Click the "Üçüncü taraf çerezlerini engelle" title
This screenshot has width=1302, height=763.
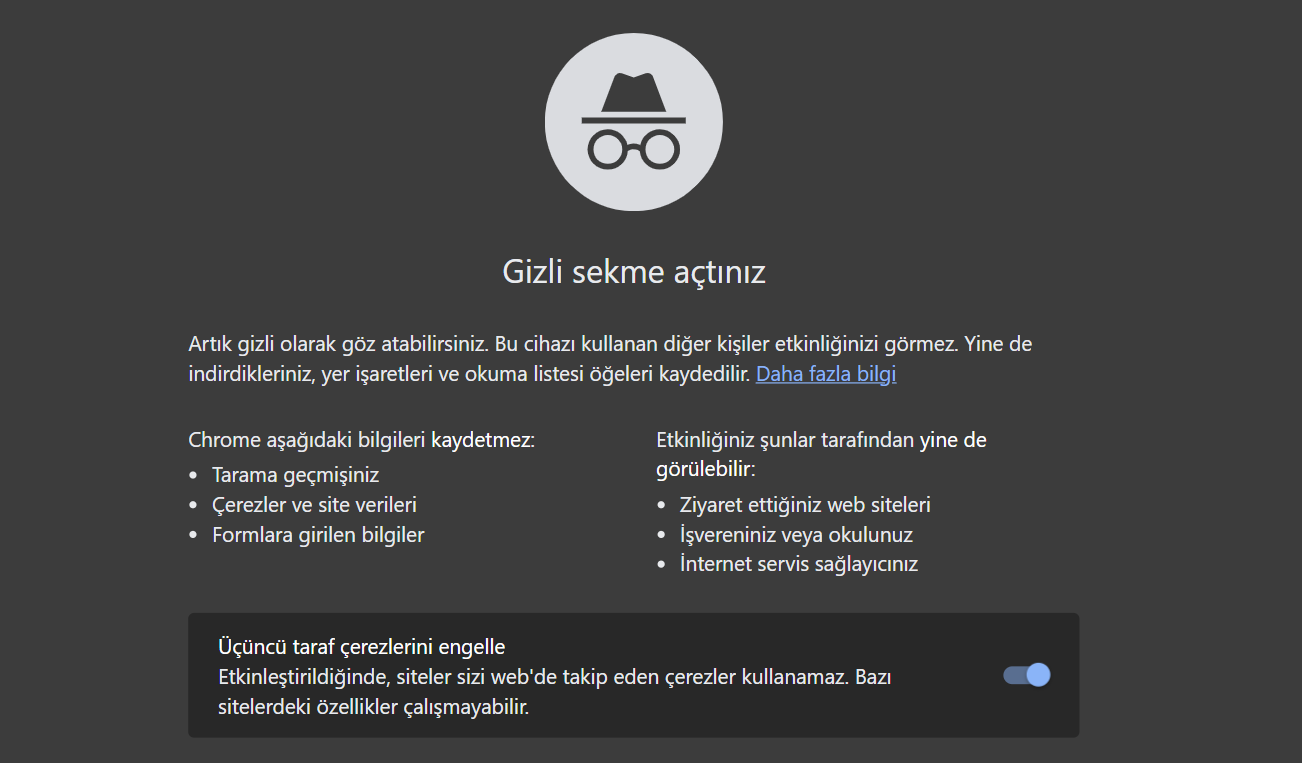pyautogui.click(x=362, y=646)
